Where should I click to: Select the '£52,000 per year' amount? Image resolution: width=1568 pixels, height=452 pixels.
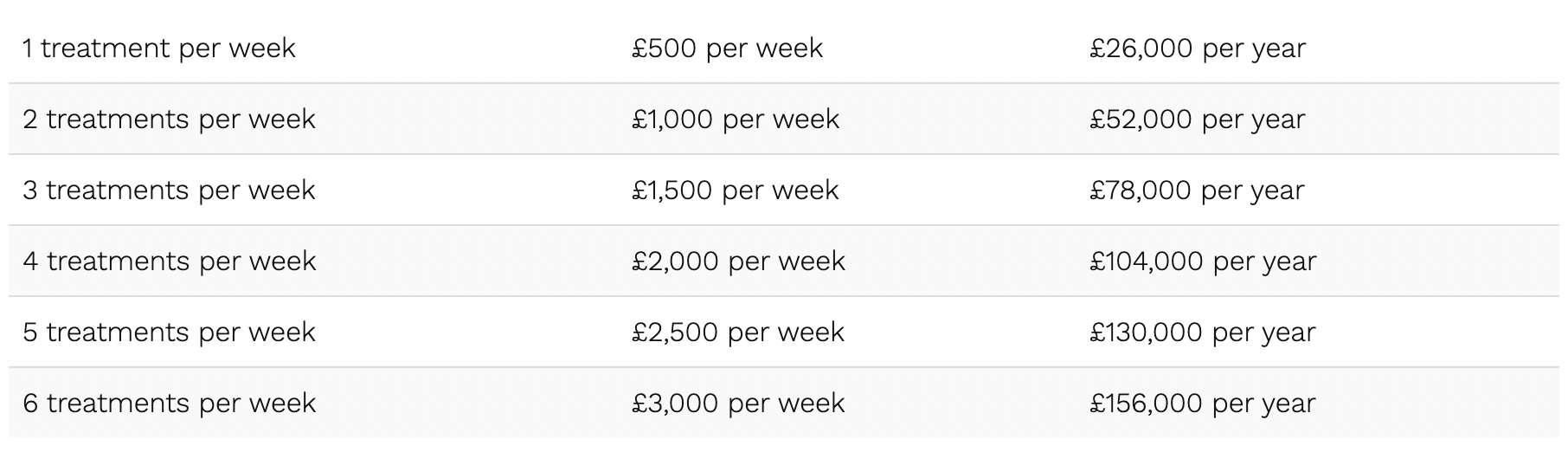1198,119
